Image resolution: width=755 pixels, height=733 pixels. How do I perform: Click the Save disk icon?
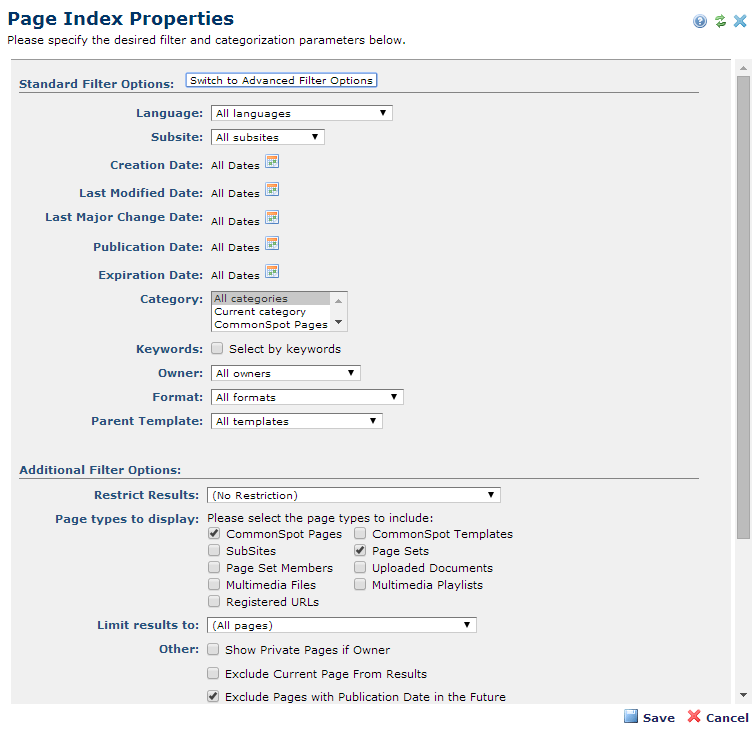pos(631,717)
